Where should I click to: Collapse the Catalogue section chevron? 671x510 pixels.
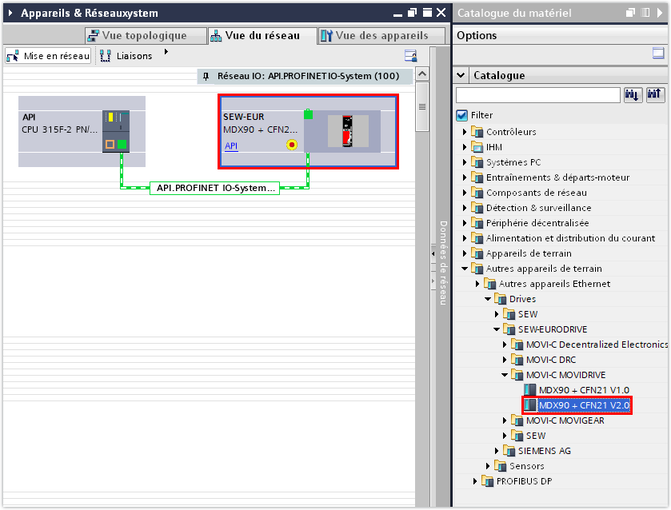click(x=461, y=76)
